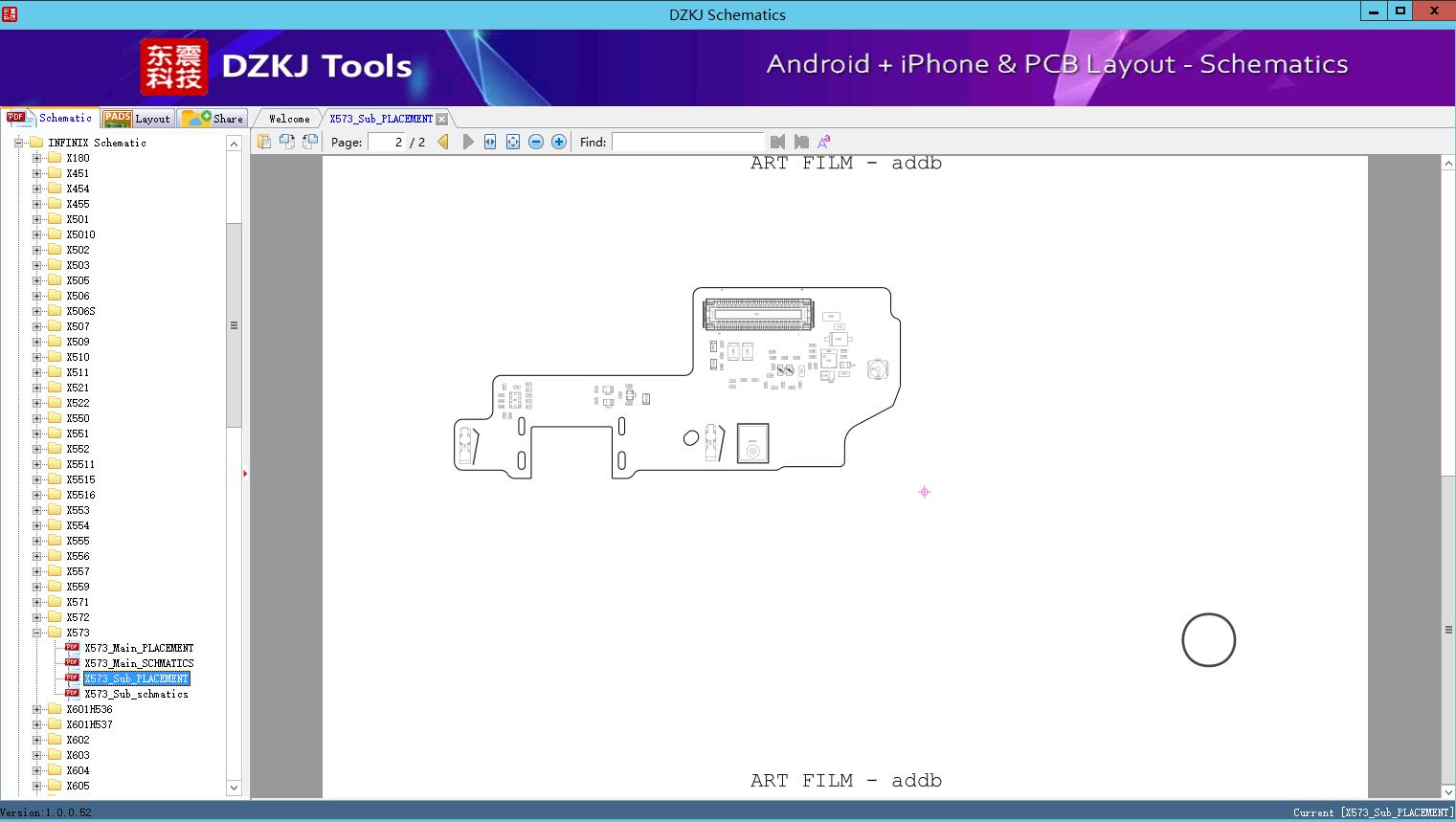Screen dimensions: 1456x822
Task: Switch to the Welcome tab
Action: [x=288, y=118]
